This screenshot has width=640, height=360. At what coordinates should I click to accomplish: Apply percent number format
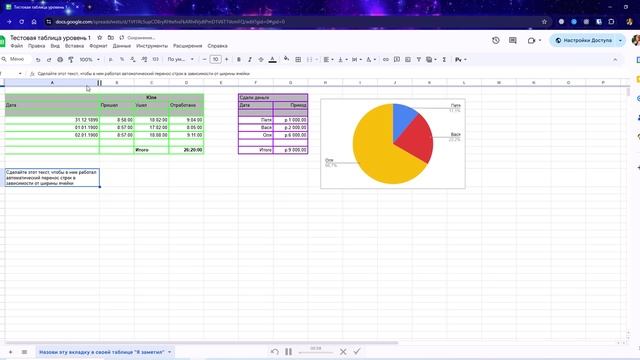[x=122, y=60]
